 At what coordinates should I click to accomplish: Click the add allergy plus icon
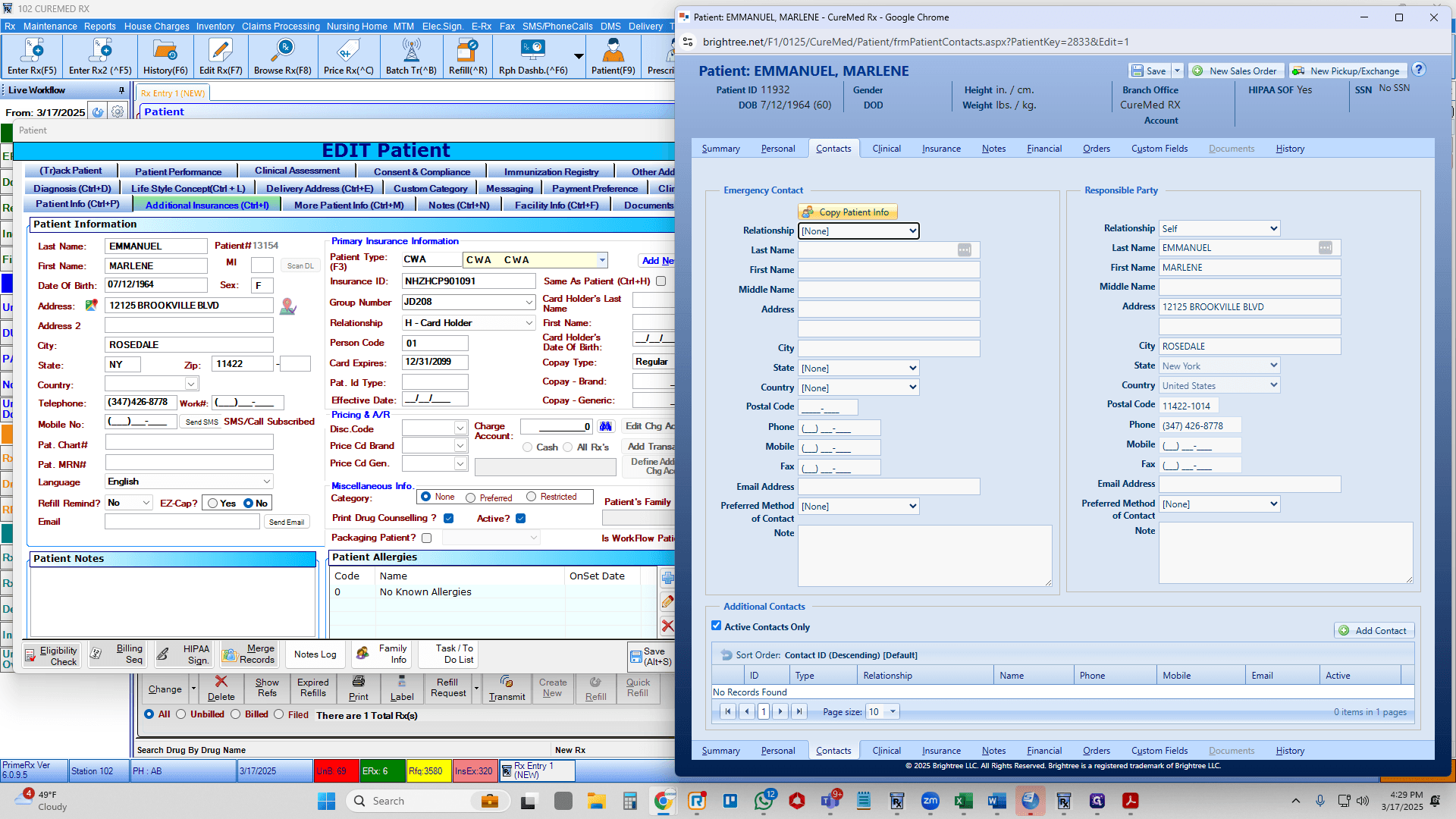click(667, 578)
